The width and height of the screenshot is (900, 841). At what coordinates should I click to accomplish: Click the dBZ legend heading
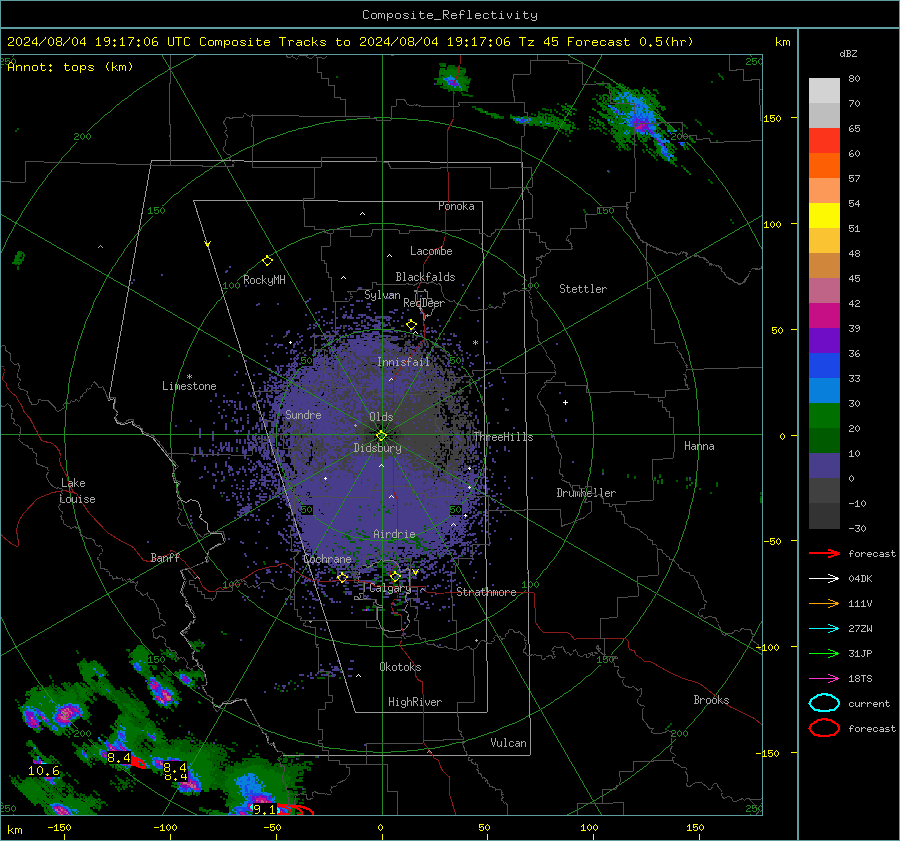848,53
